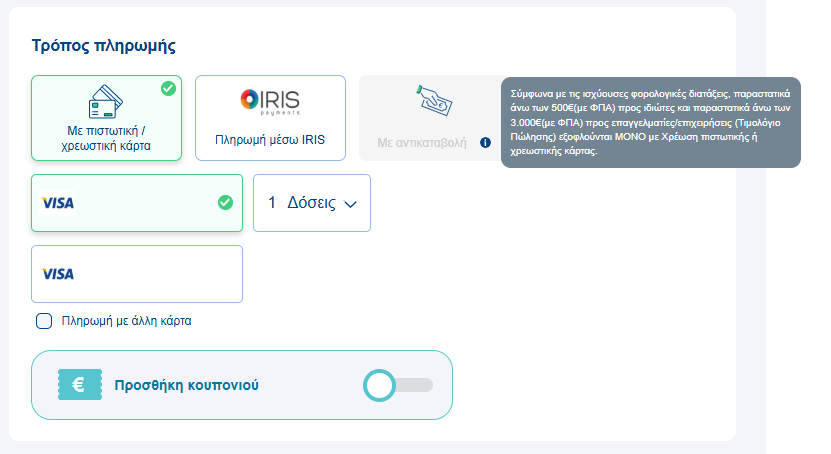The image size is (831, 454).
Task: Click the info icon beside Με αντικαταβολή
Action: (x=486, y=143)
